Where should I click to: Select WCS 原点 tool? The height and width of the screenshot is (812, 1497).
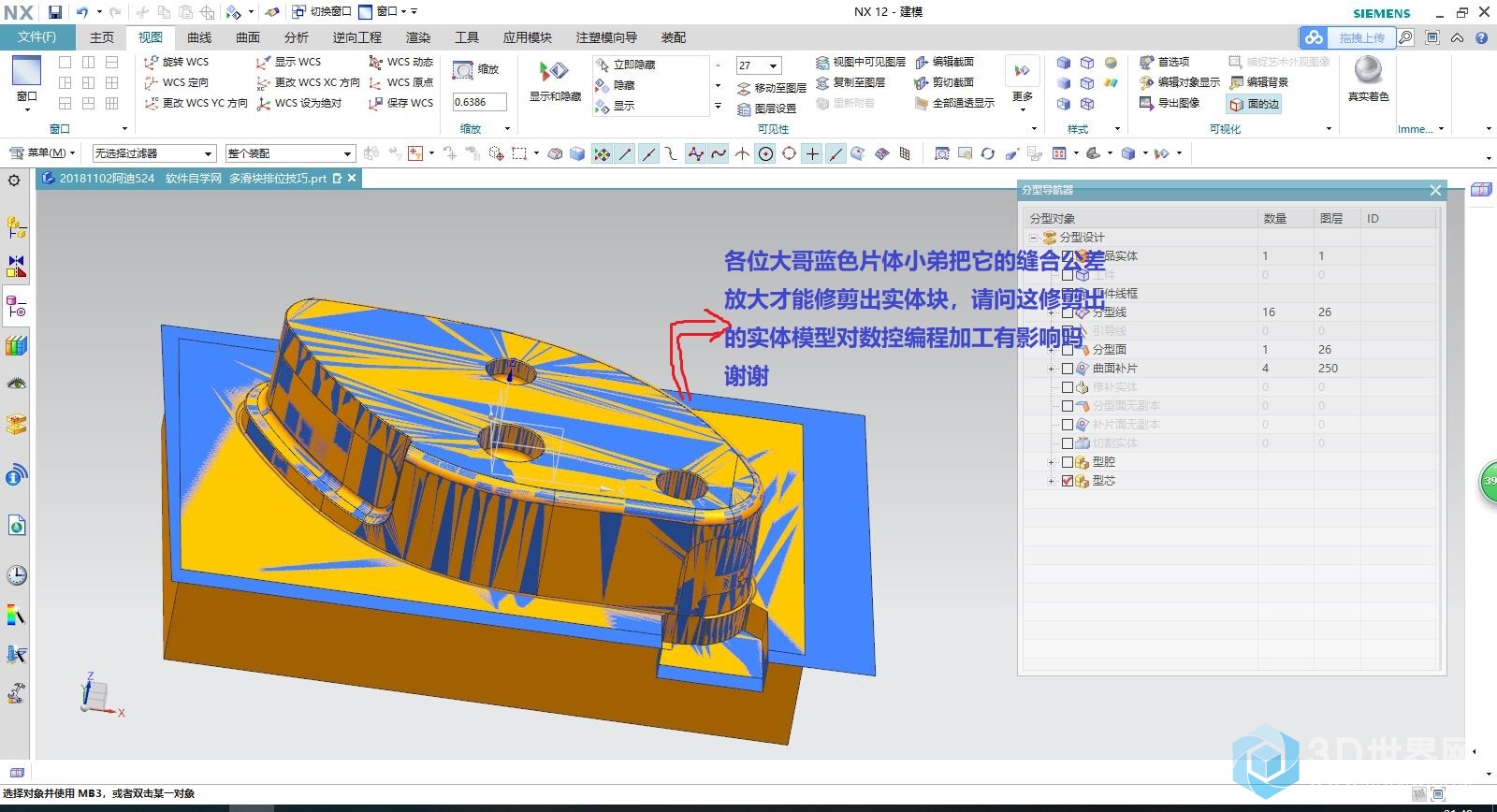click(x=401, y=82)
